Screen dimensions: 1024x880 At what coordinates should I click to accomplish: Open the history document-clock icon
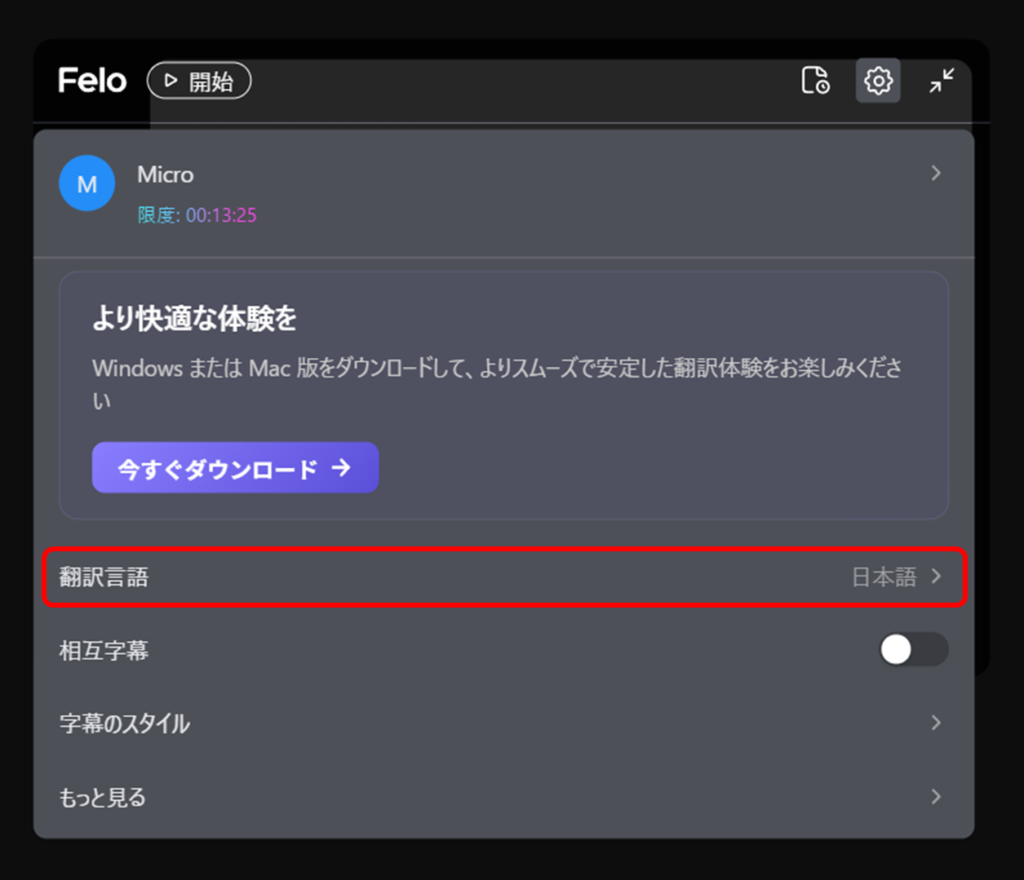[815, 81]
